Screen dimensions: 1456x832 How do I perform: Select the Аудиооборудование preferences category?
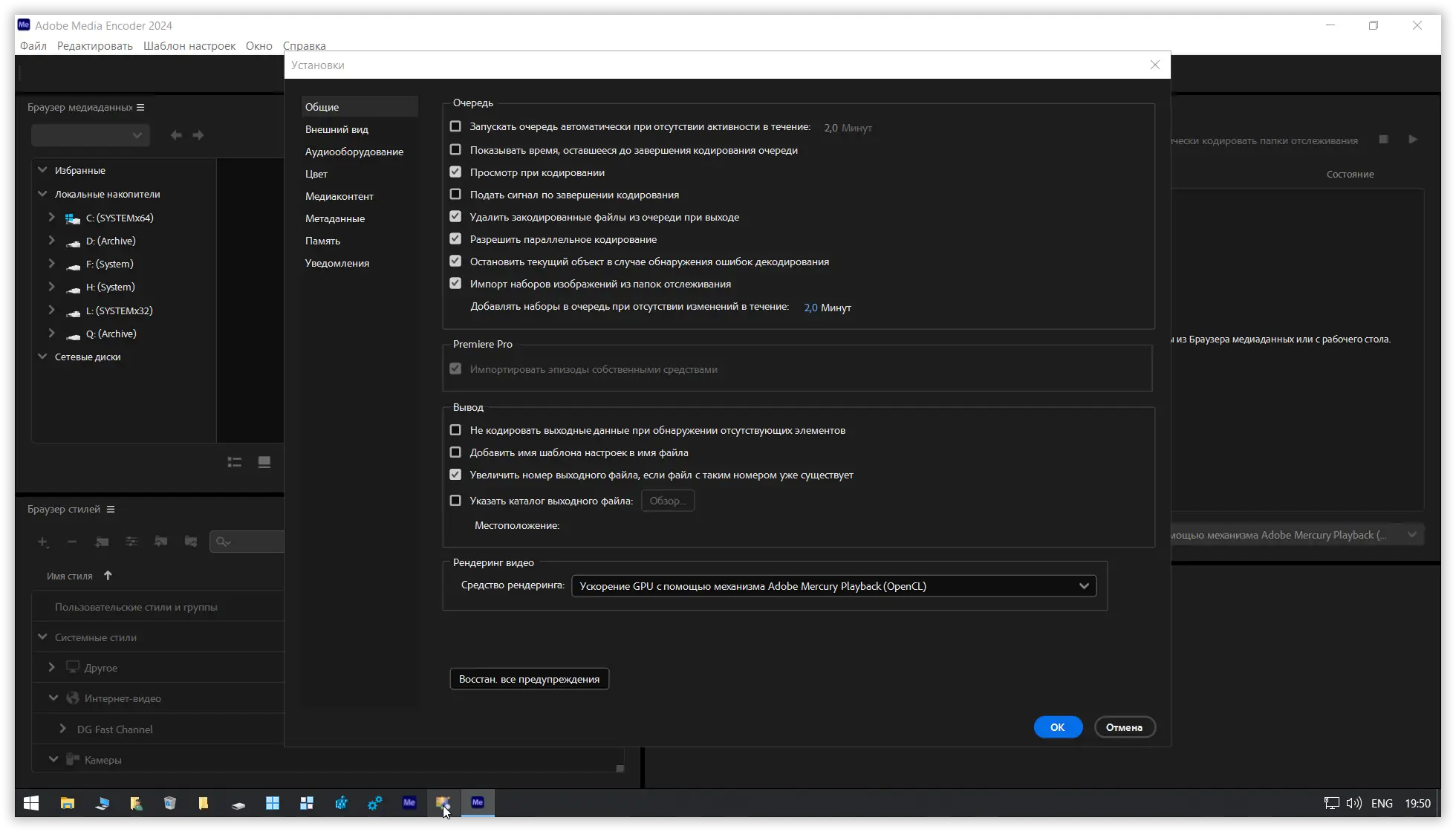pyautogui.click(x=354, y=152)
